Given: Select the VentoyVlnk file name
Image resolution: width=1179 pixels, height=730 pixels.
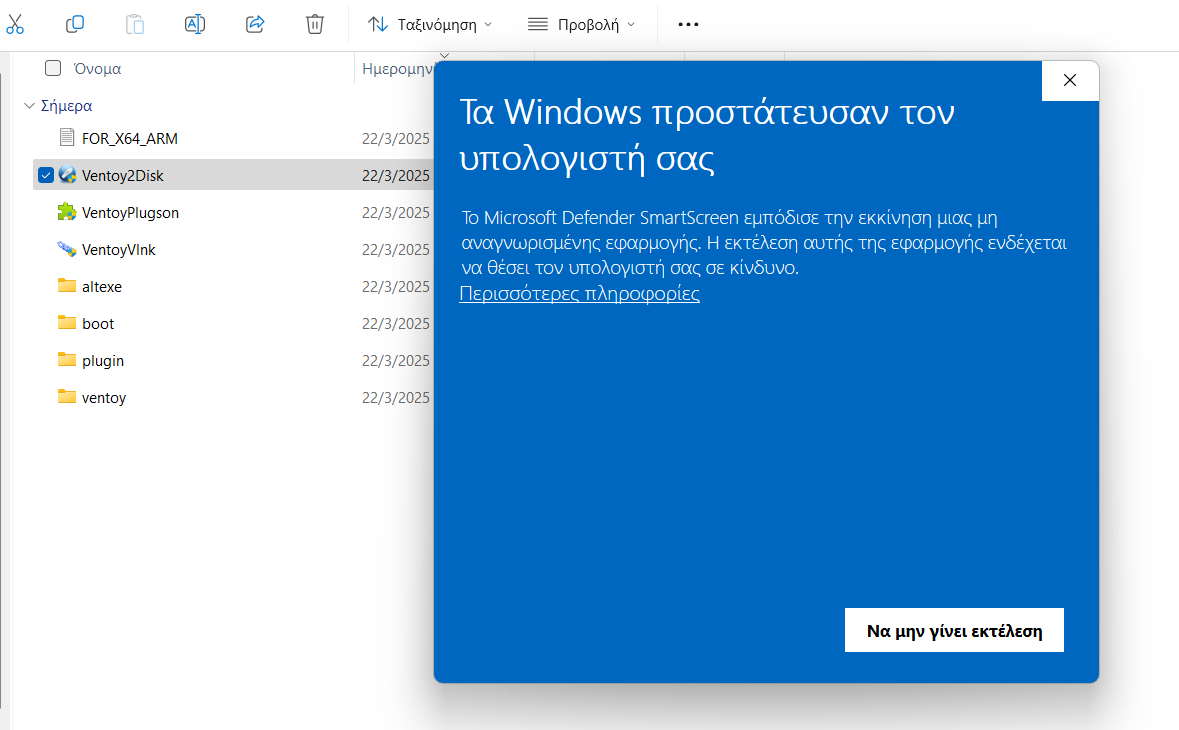Looking at the screenshot, I should 119,250.
